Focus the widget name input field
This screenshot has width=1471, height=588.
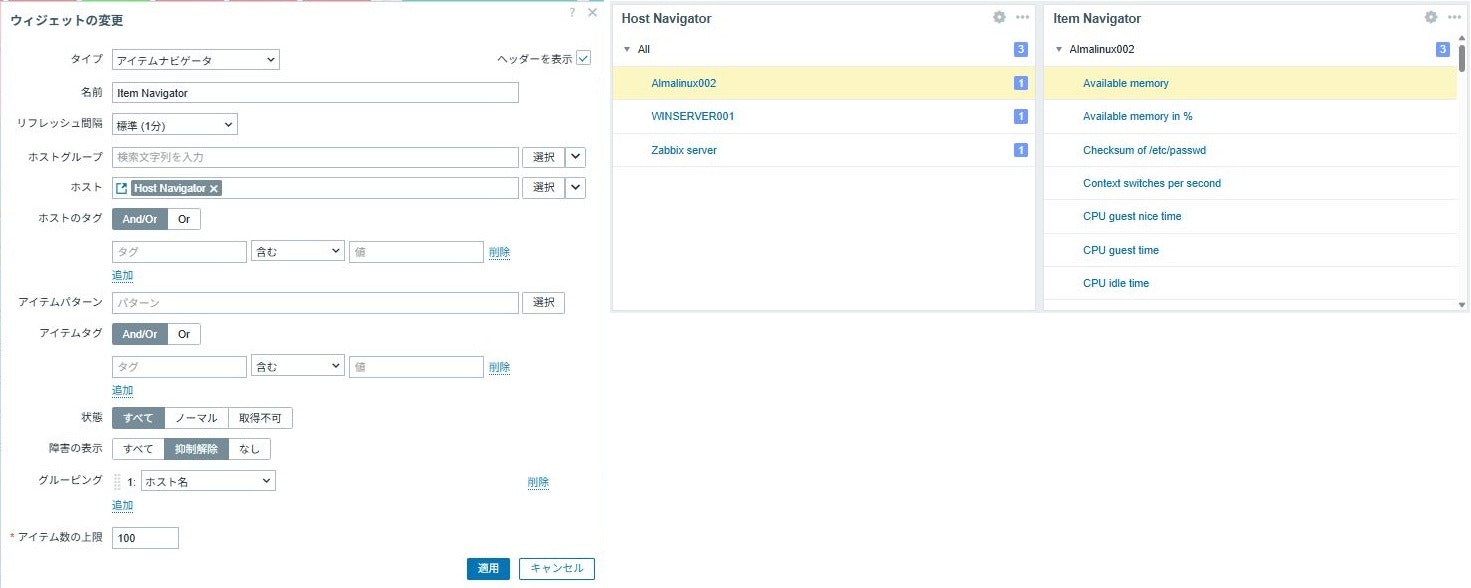[x=315, y=92]
